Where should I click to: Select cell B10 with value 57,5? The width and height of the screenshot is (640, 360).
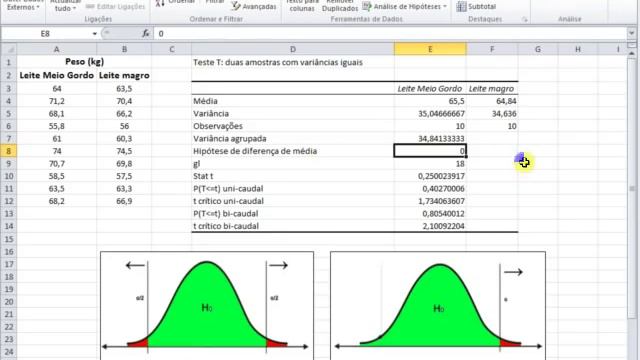pos(124,176)
